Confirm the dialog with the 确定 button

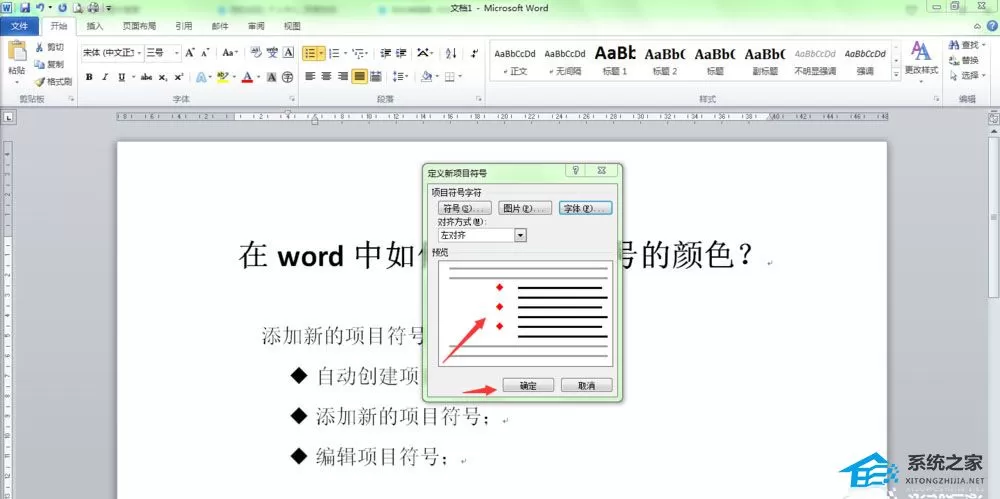(x=528, y=385)
